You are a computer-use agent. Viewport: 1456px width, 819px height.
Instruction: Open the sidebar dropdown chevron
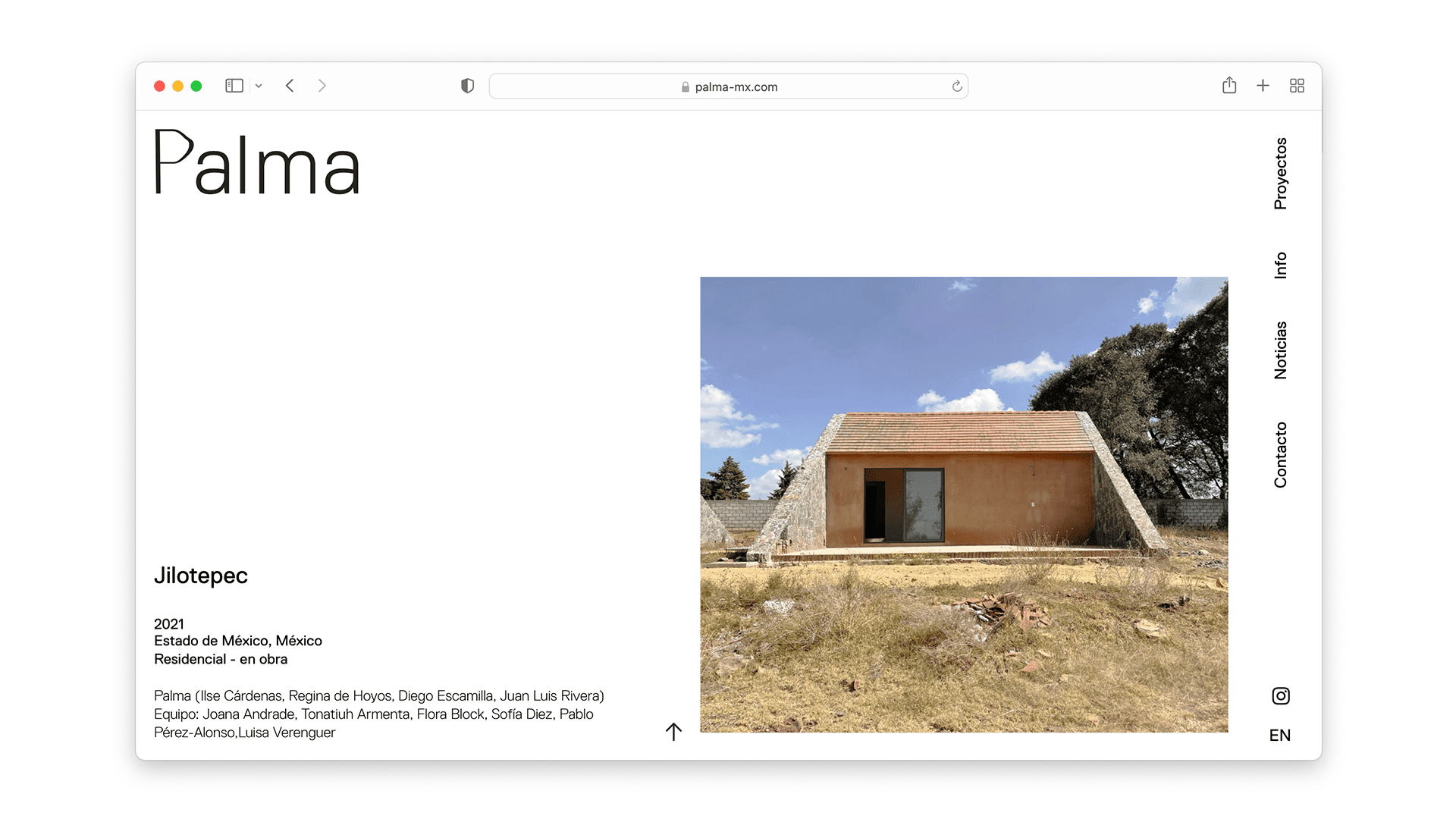point(259,86)
